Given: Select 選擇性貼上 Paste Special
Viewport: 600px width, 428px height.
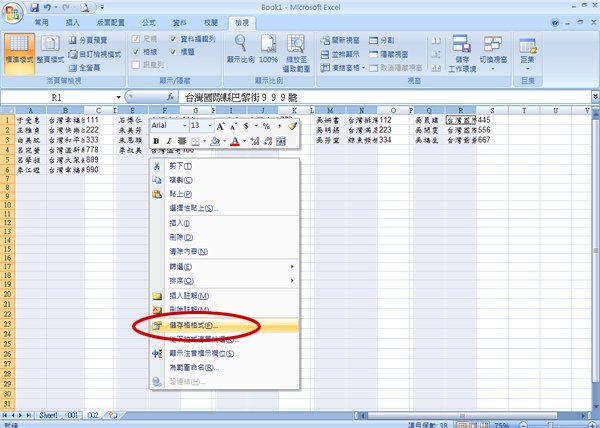Looking at the screenshot, I should [224, 208].
